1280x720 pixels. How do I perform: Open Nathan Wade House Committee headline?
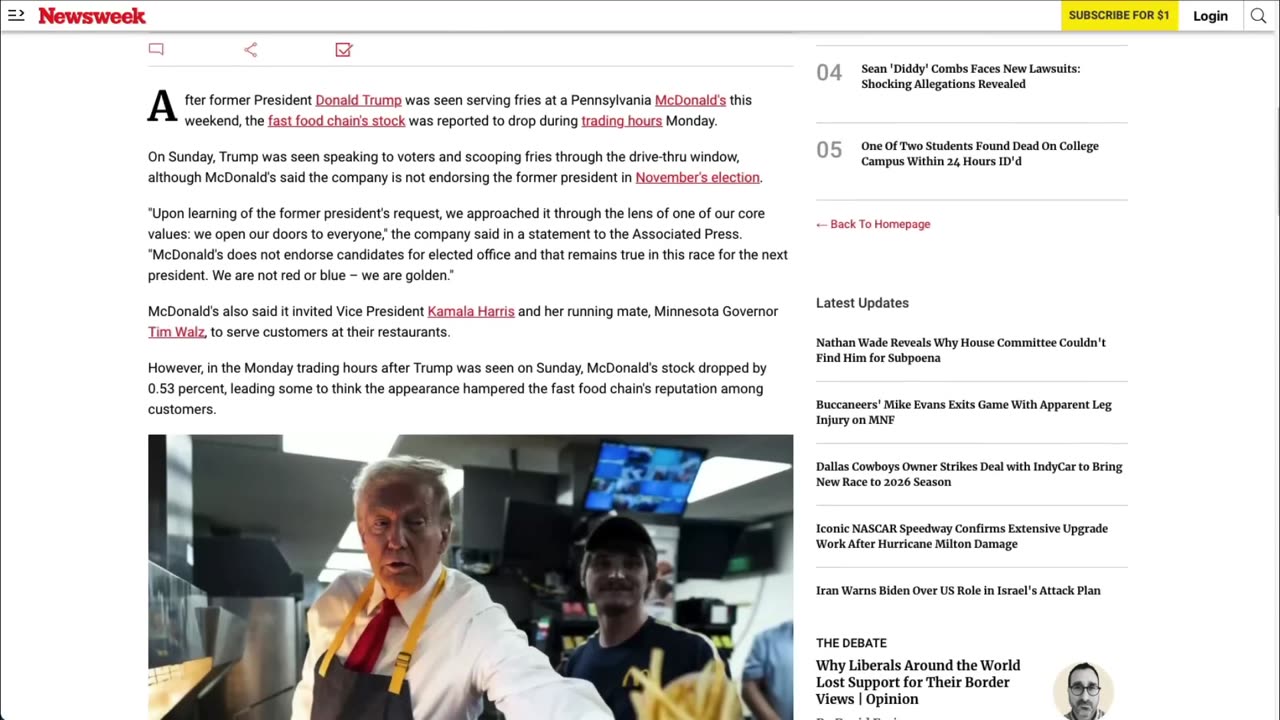pyautogui.click(x=961, y=350)
